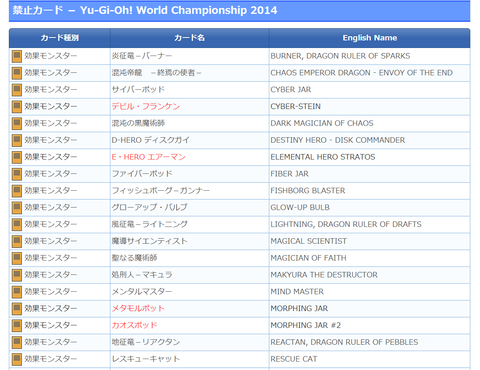
Task: Click the カード名 column header
Action: click(190, 38)
